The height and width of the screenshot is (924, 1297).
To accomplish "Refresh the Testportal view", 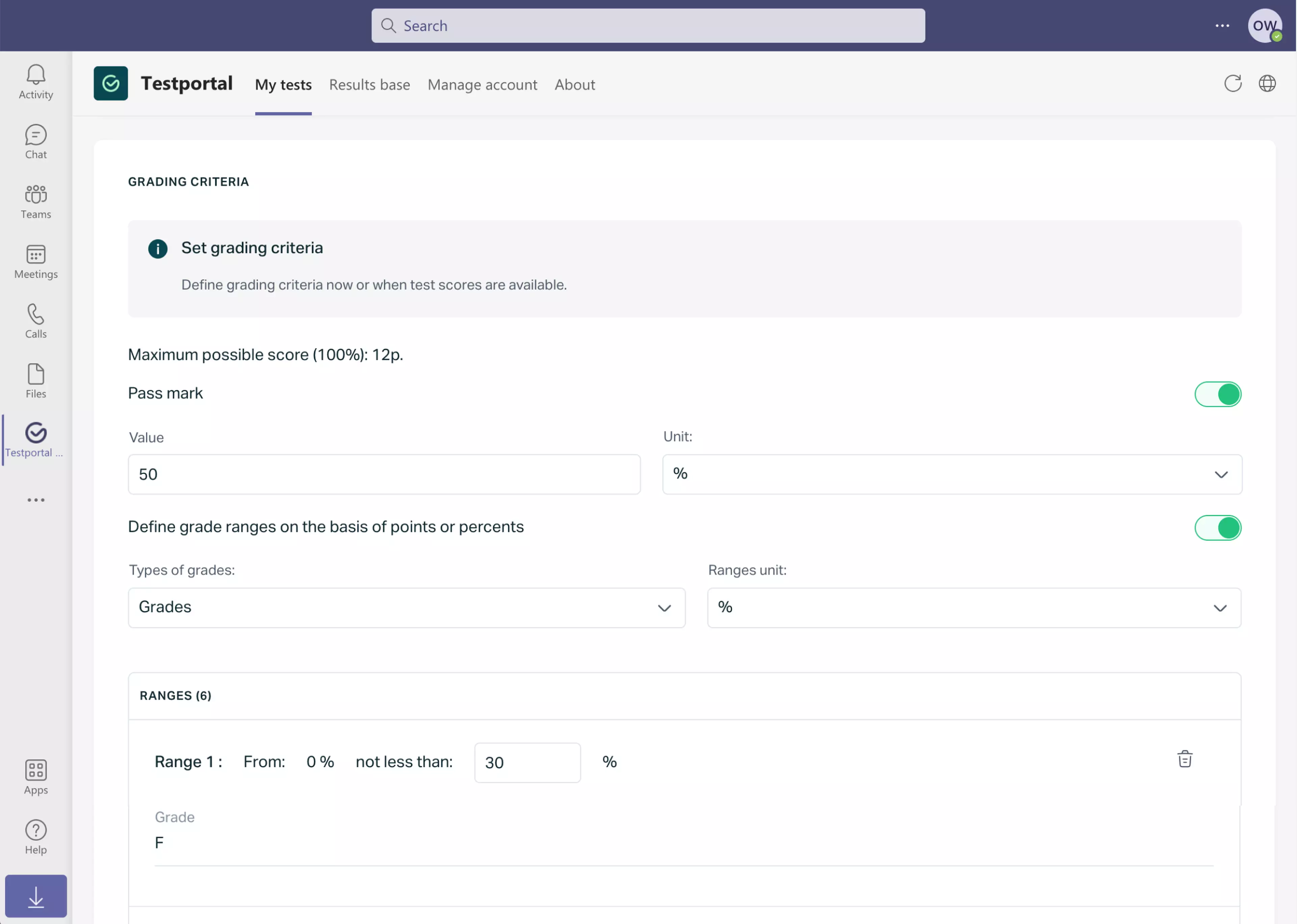I will (1232, 83).
